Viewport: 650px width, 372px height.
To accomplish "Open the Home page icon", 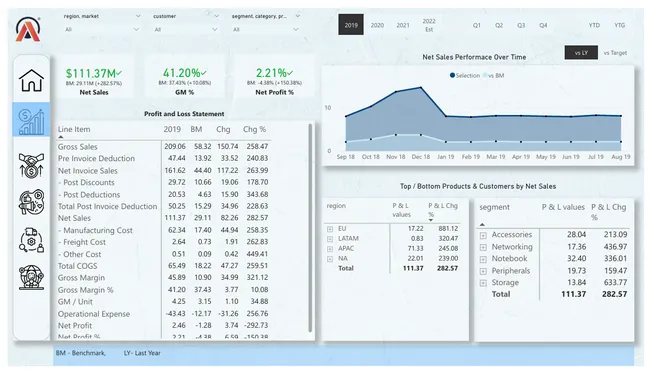I will 31,80.
